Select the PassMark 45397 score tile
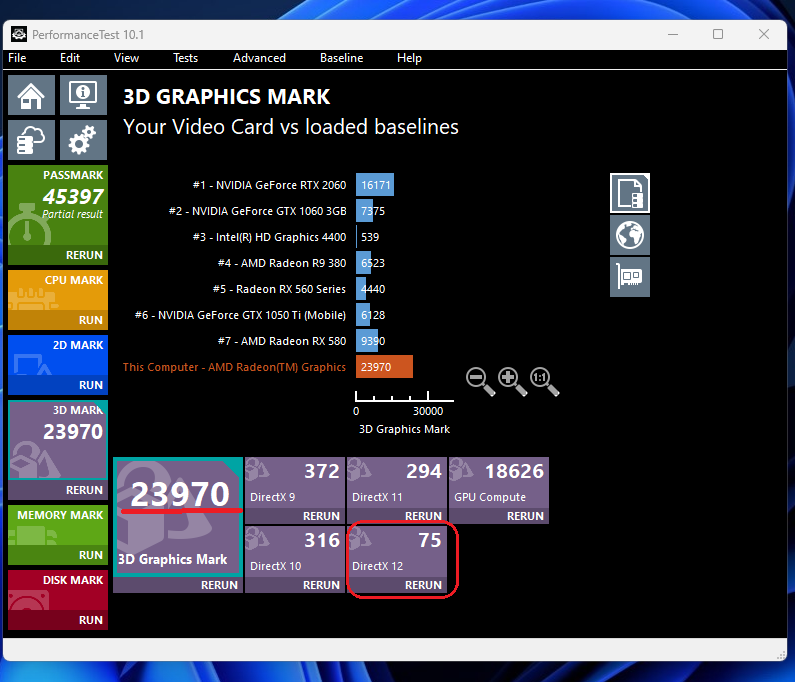Image resolution: width=795 pixels, height=682 pixels. [x=58, y=205]
